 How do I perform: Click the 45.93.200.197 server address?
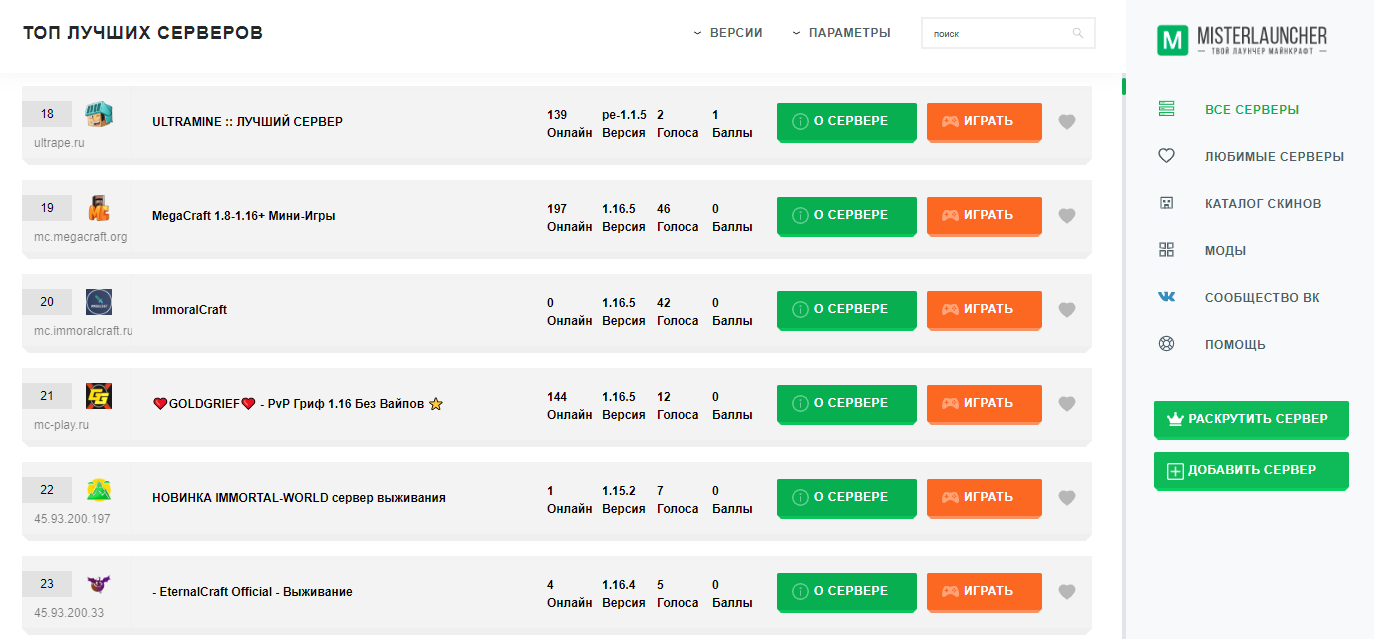[x=72, y=519]
